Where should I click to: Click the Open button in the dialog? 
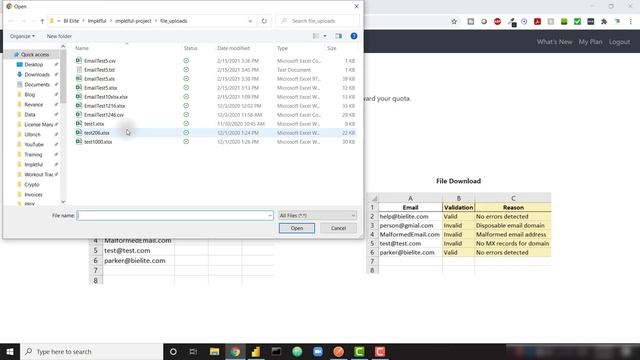click(x=297, y=228)
